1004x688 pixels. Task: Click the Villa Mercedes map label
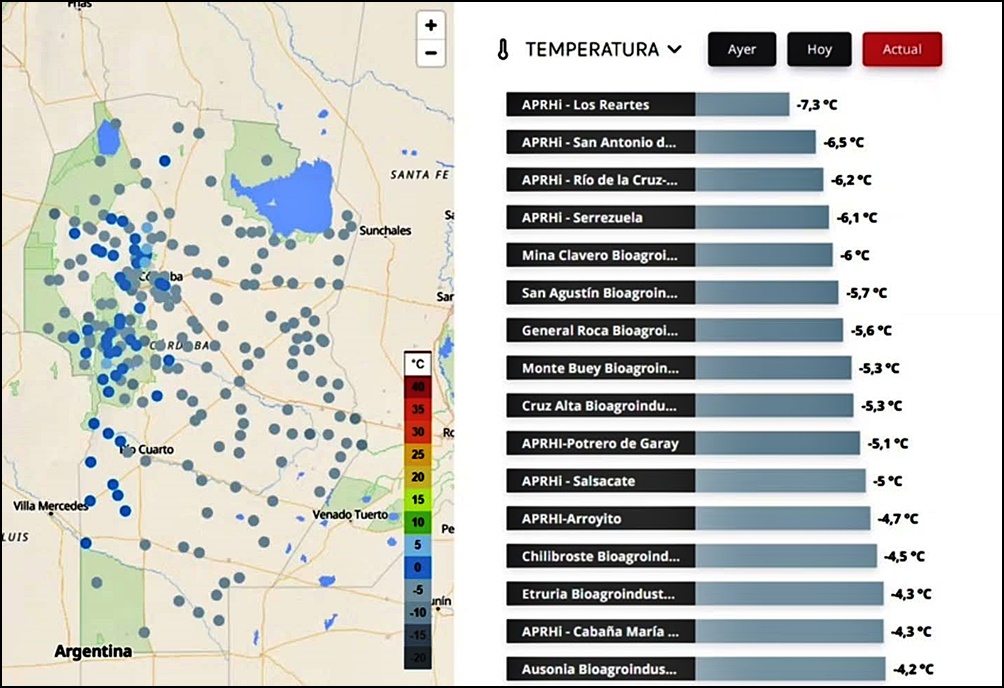(51, 506)
